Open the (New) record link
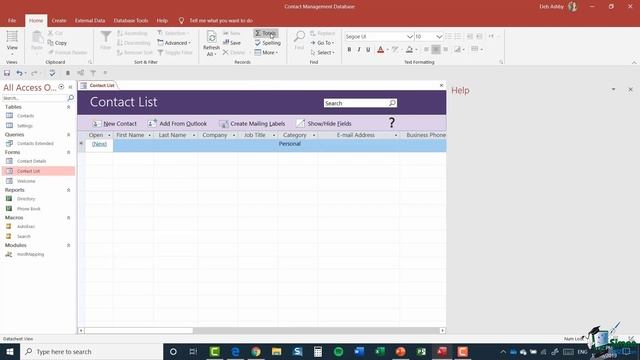 click(x=99, y=144)
